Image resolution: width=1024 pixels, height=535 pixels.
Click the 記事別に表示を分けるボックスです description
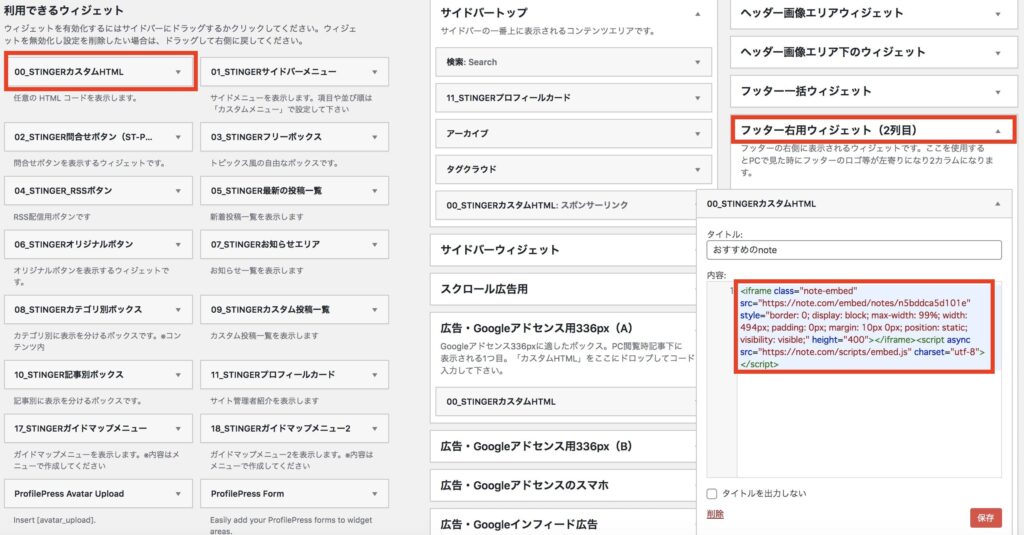[x=78, y=401]
